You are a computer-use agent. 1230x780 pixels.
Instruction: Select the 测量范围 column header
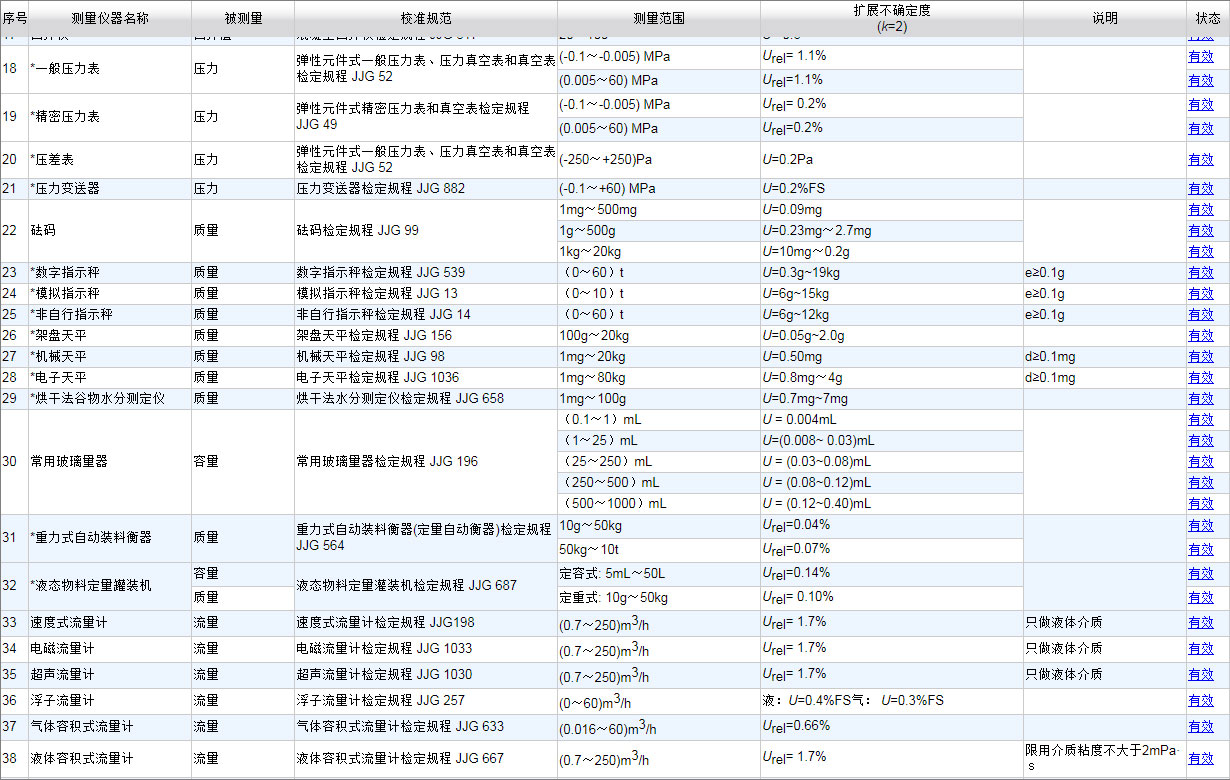click(659, 18)
